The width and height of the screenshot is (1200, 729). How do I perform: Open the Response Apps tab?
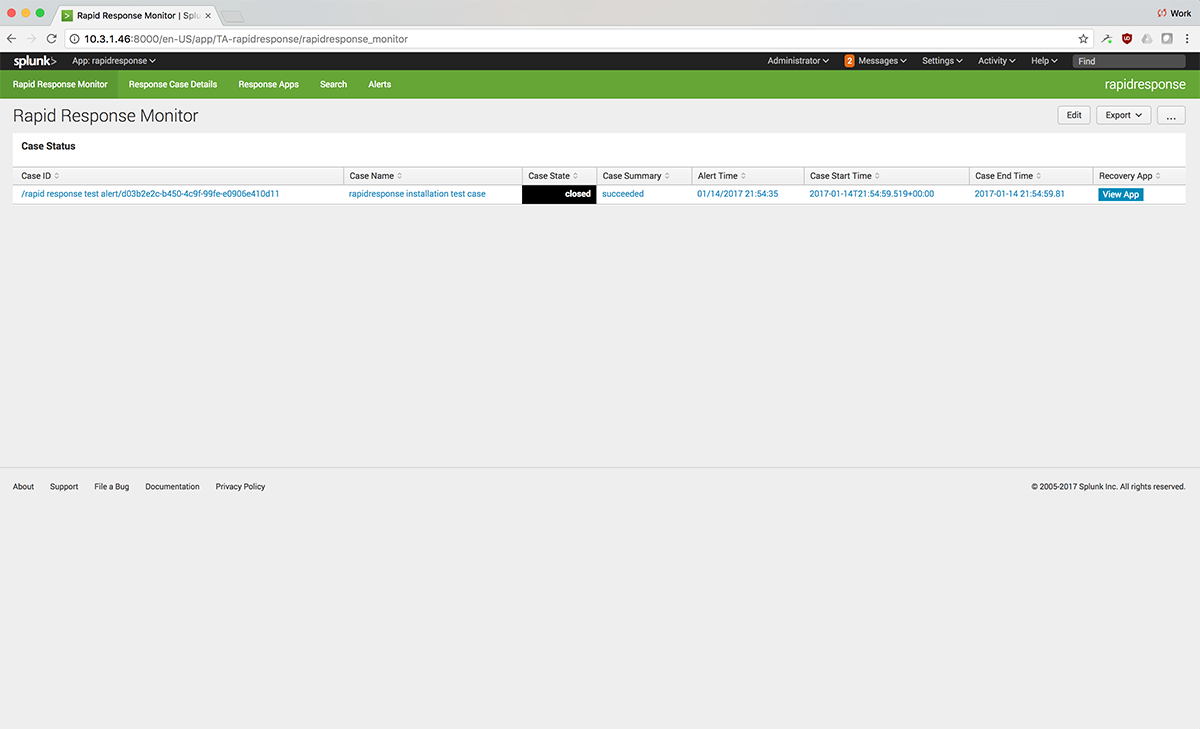tap(268, 85)
